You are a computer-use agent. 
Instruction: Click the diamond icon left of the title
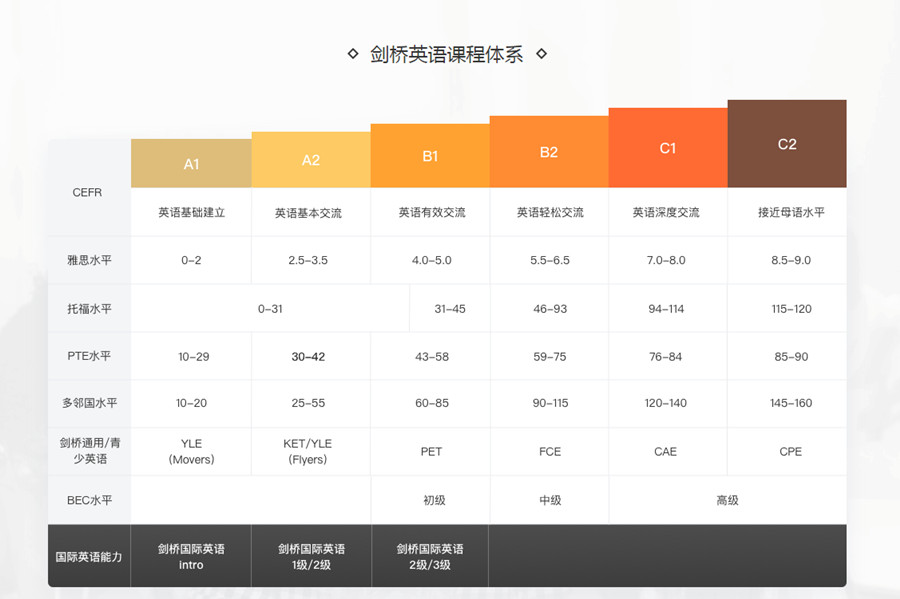pos(352,54)
